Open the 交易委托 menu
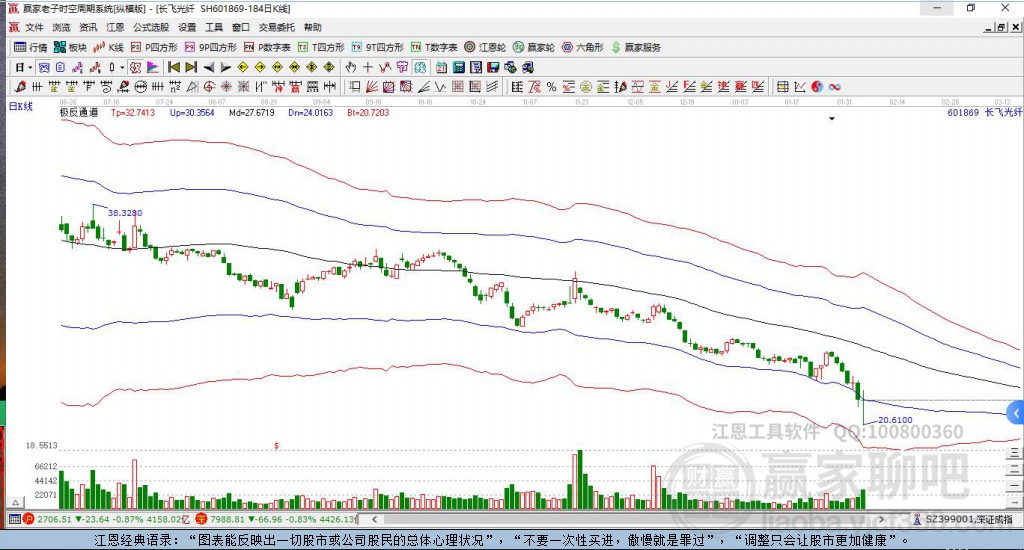The image size is (1024, 550). 277,27
